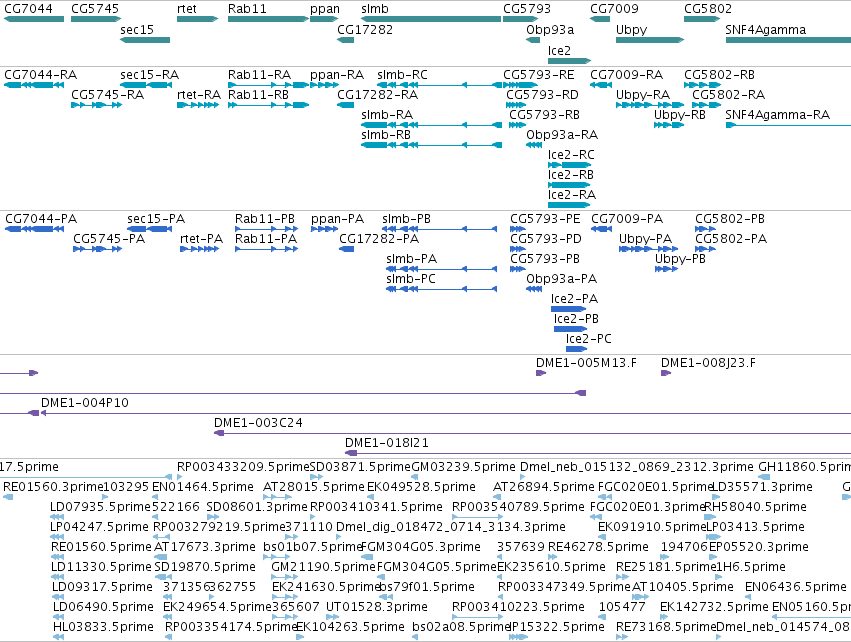Click the rtet gene arrow
Image resolution: width=851 pixels, height=642 pixels.
click(198, 19)
